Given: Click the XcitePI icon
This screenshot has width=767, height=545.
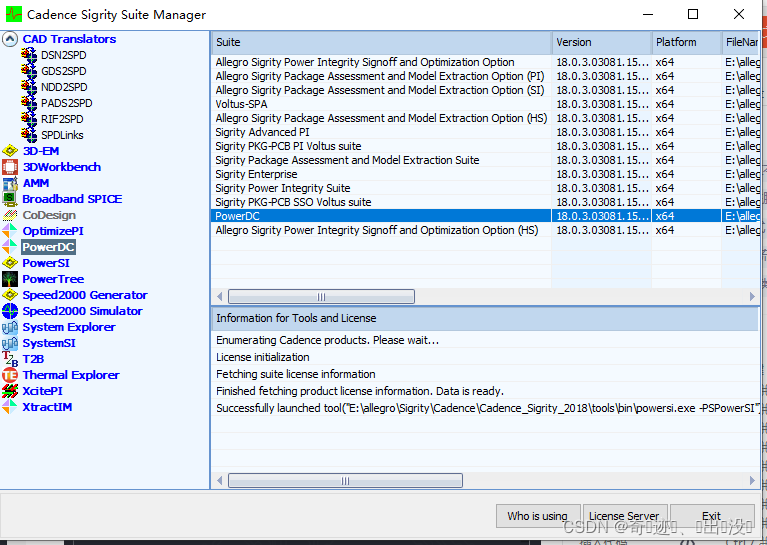Looking at the screenshot, I should (10, 391).
